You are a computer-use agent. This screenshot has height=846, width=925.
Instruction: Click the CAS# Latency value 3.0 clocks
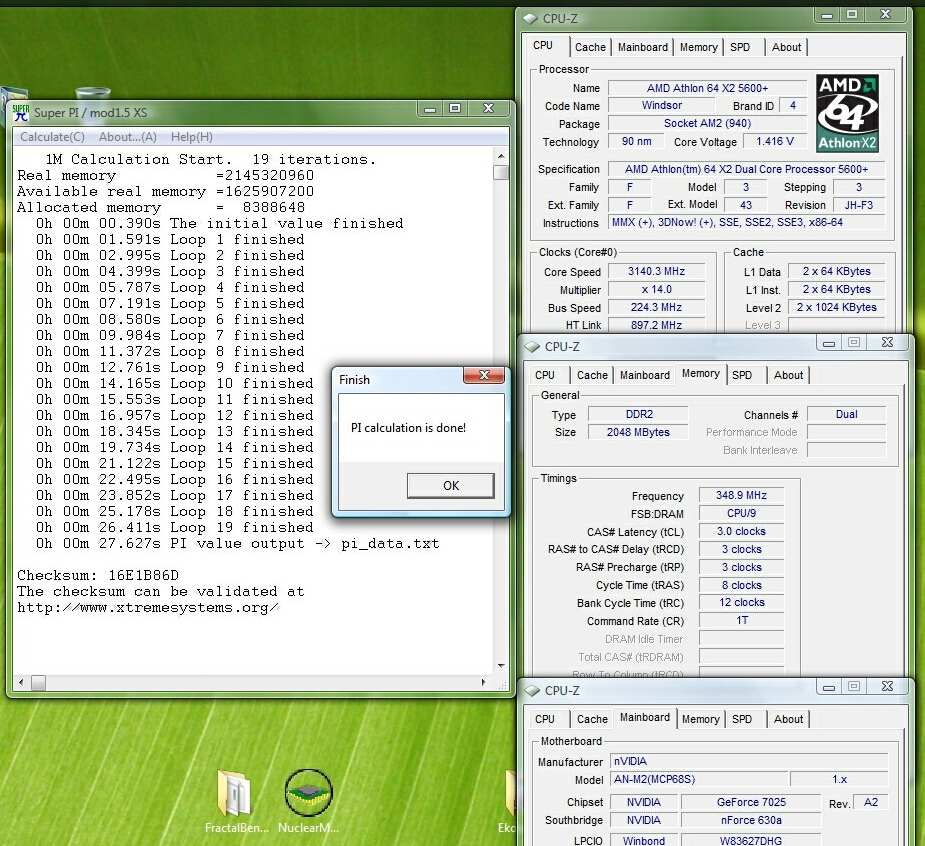coord(742,532)
